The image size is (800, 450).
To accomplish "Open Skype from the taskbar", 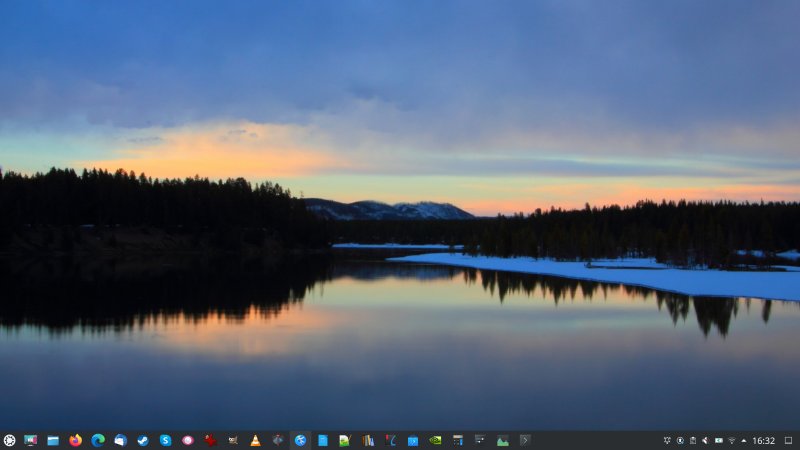I will [165, 440].
